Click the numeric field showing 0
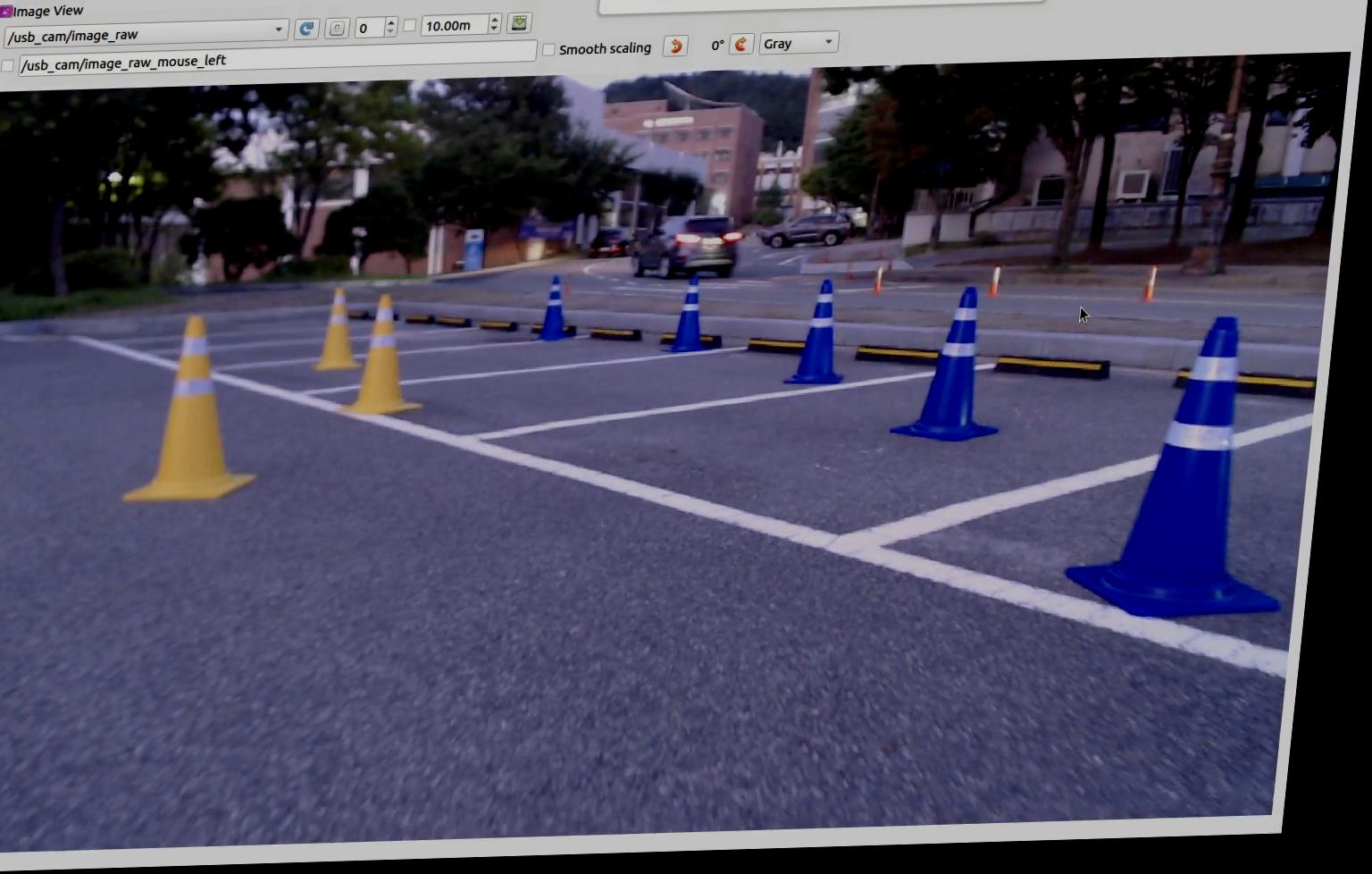The image size is (1372, 874). [375, 28]
